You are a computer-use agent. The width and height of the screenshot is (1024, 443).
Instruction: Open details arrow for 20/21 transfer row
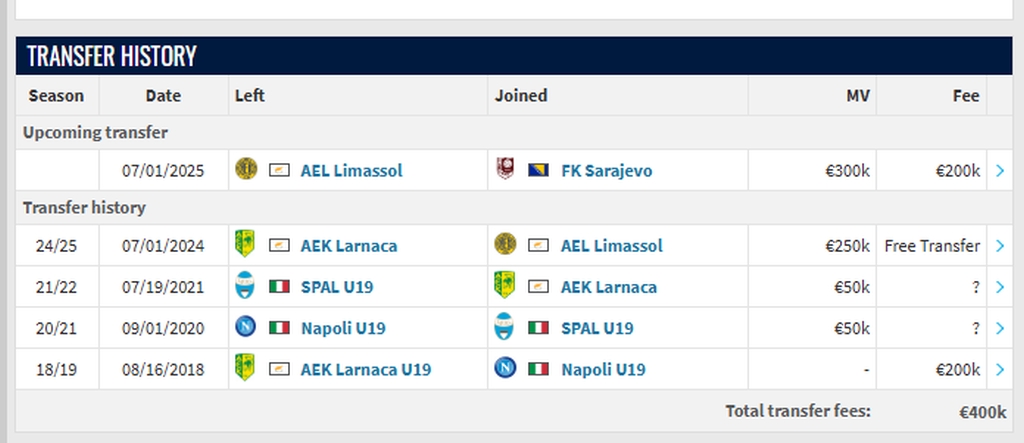pos(1000,328)
